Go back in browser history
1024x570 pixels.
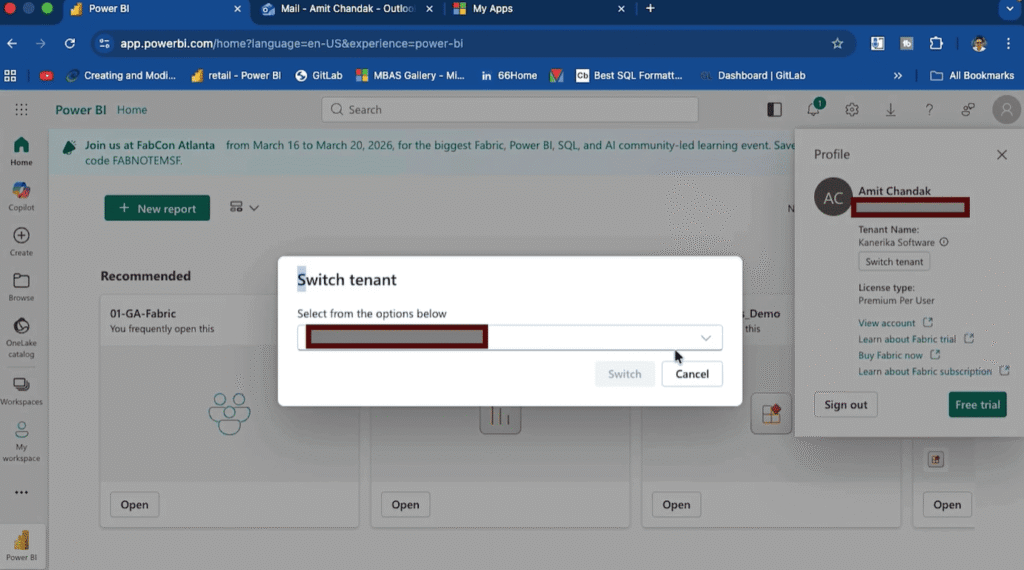(x=12, y=44)
